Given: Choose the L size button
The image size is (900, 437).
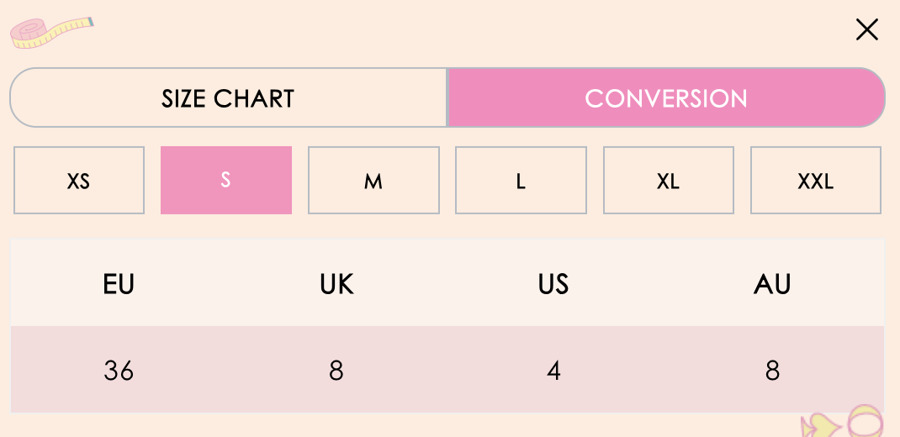Looking at the screenshot, I should click(521, 180).
